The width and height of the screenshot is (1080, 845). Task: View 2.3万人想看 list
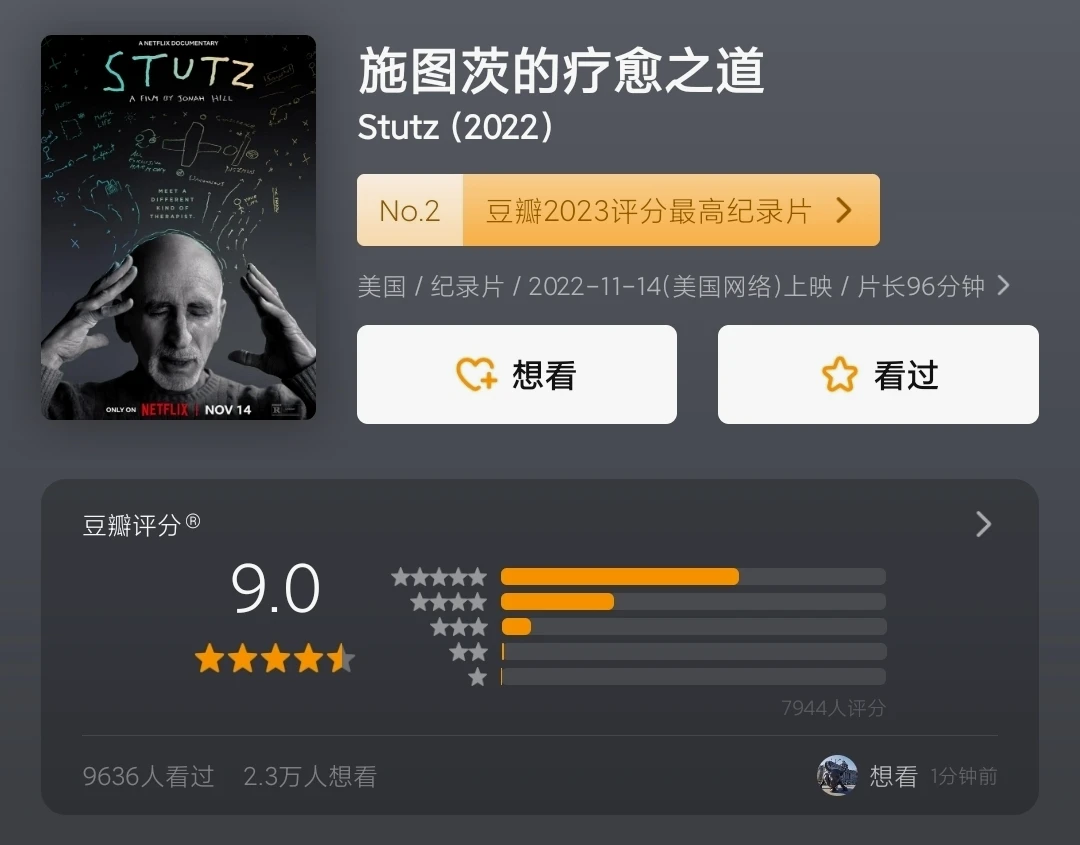(x=310, y=776)
